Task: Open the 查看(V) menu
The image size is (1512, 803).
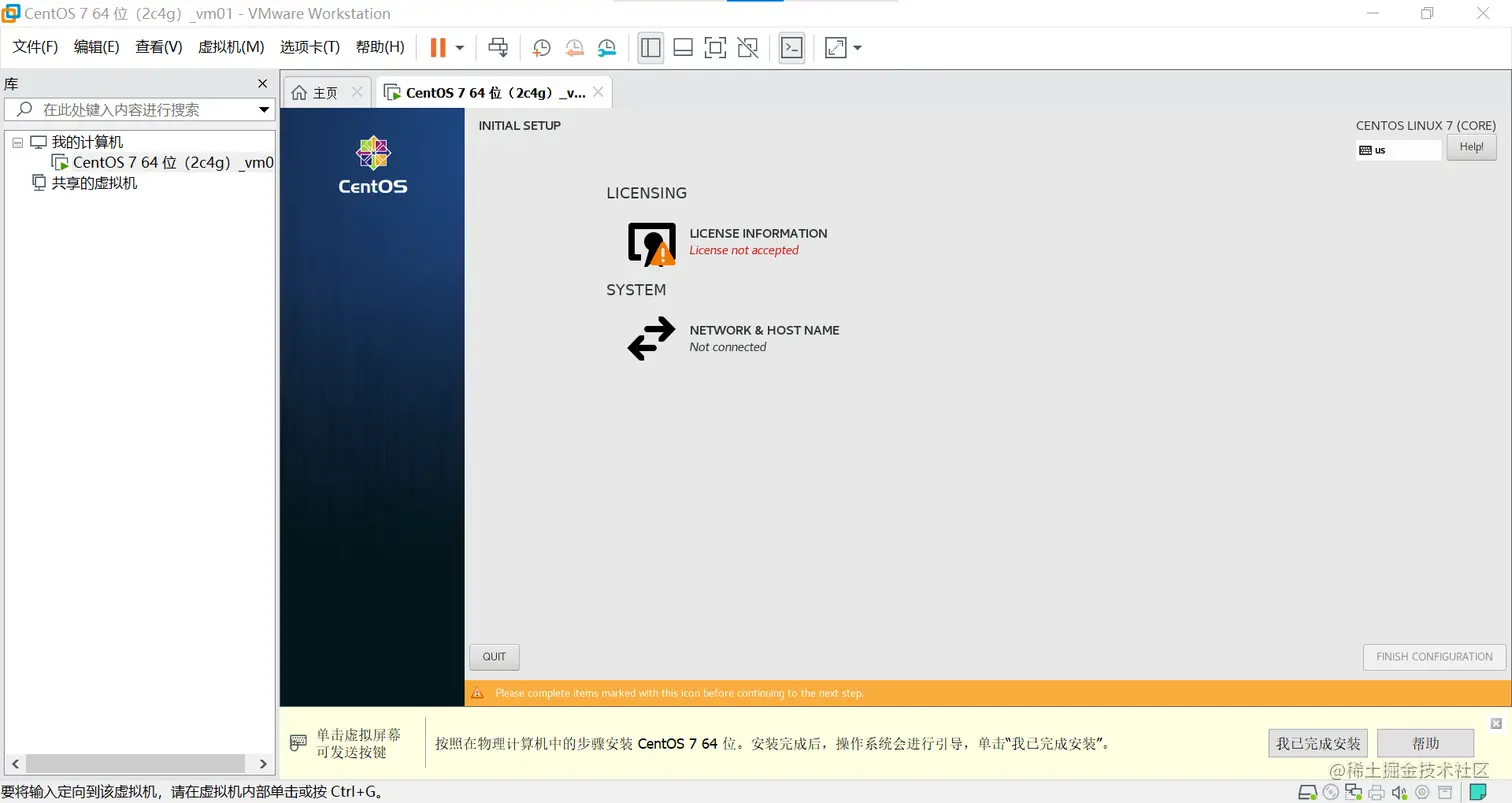Action: [159, 47]
